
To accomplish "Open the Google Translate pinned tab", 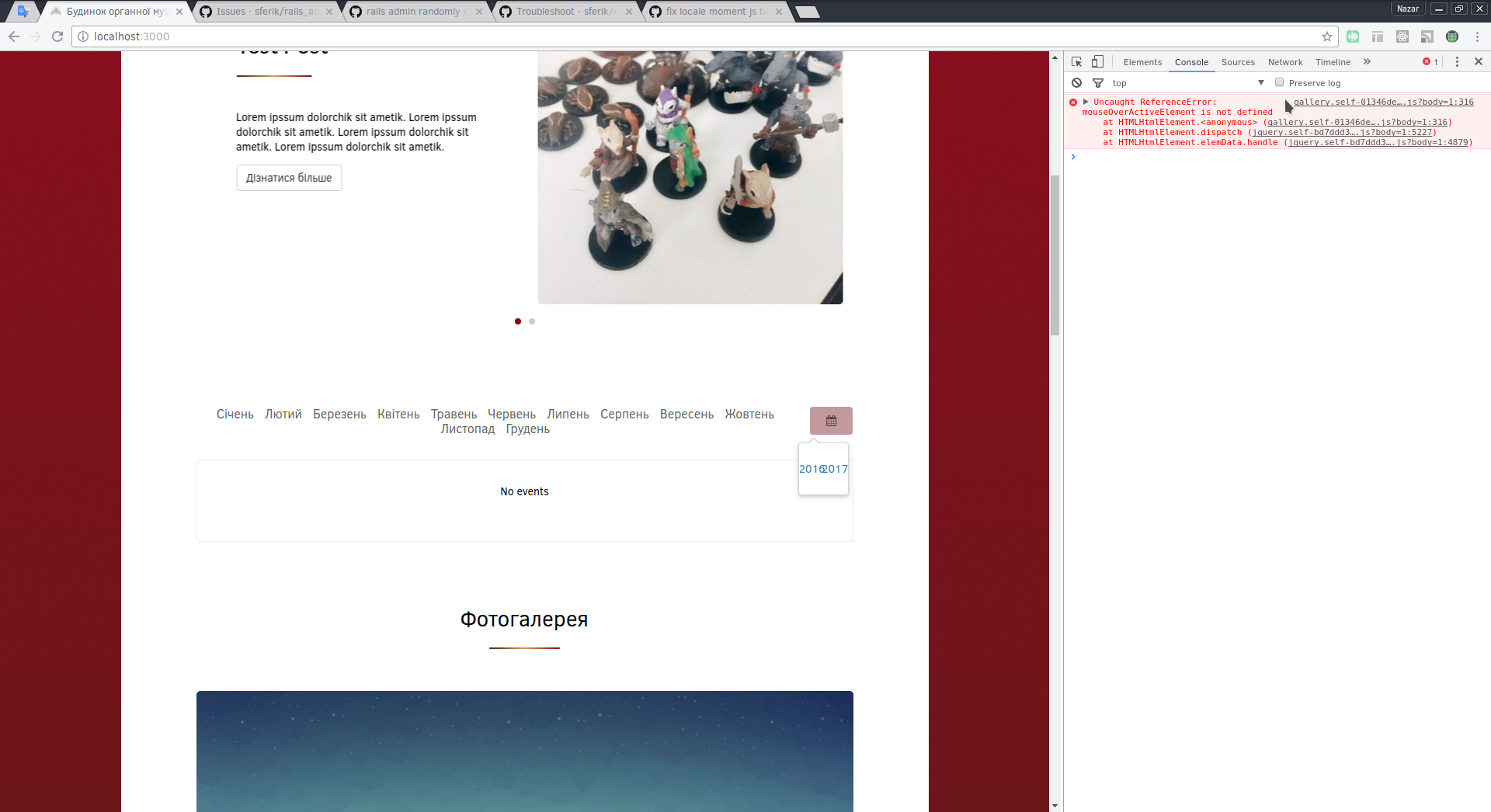I will point(23,12).
